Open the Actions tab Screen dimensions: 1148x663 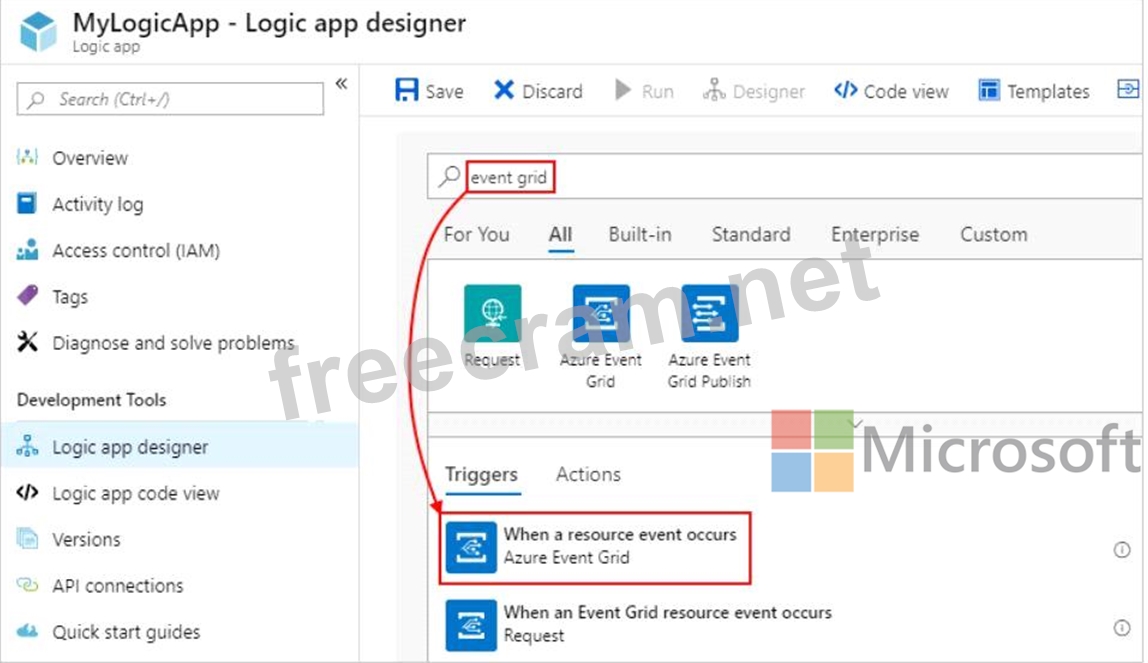click(588, 474)
